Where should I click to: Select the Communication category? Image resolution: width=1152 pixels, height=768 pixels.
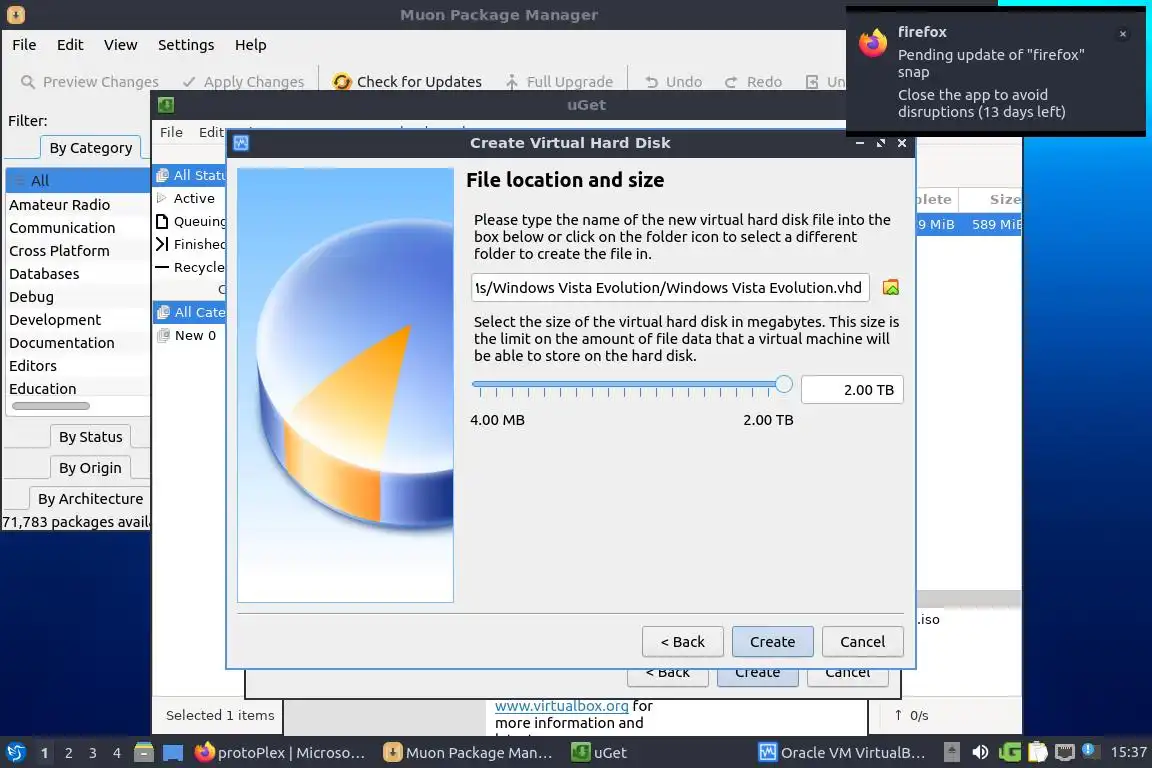click(78, 228)
